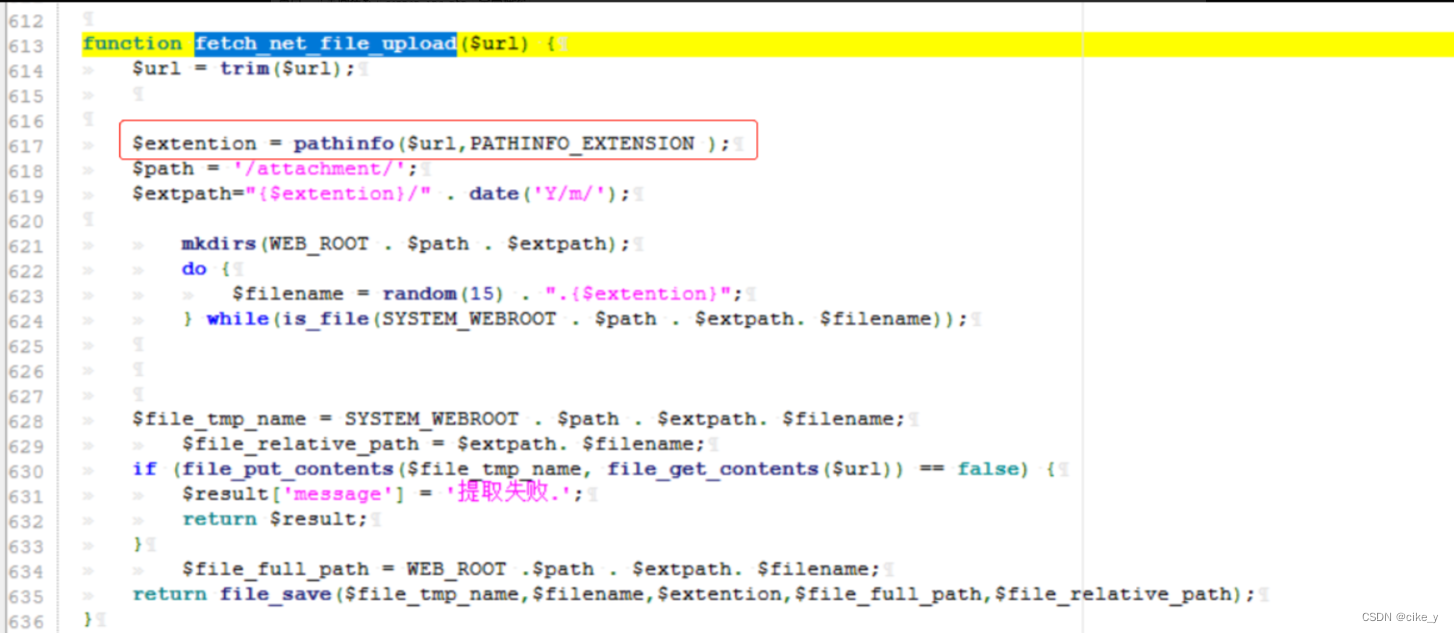Click line number 615 in the gutter
The image size is (1454, 633).
click(x=26, y=96)
